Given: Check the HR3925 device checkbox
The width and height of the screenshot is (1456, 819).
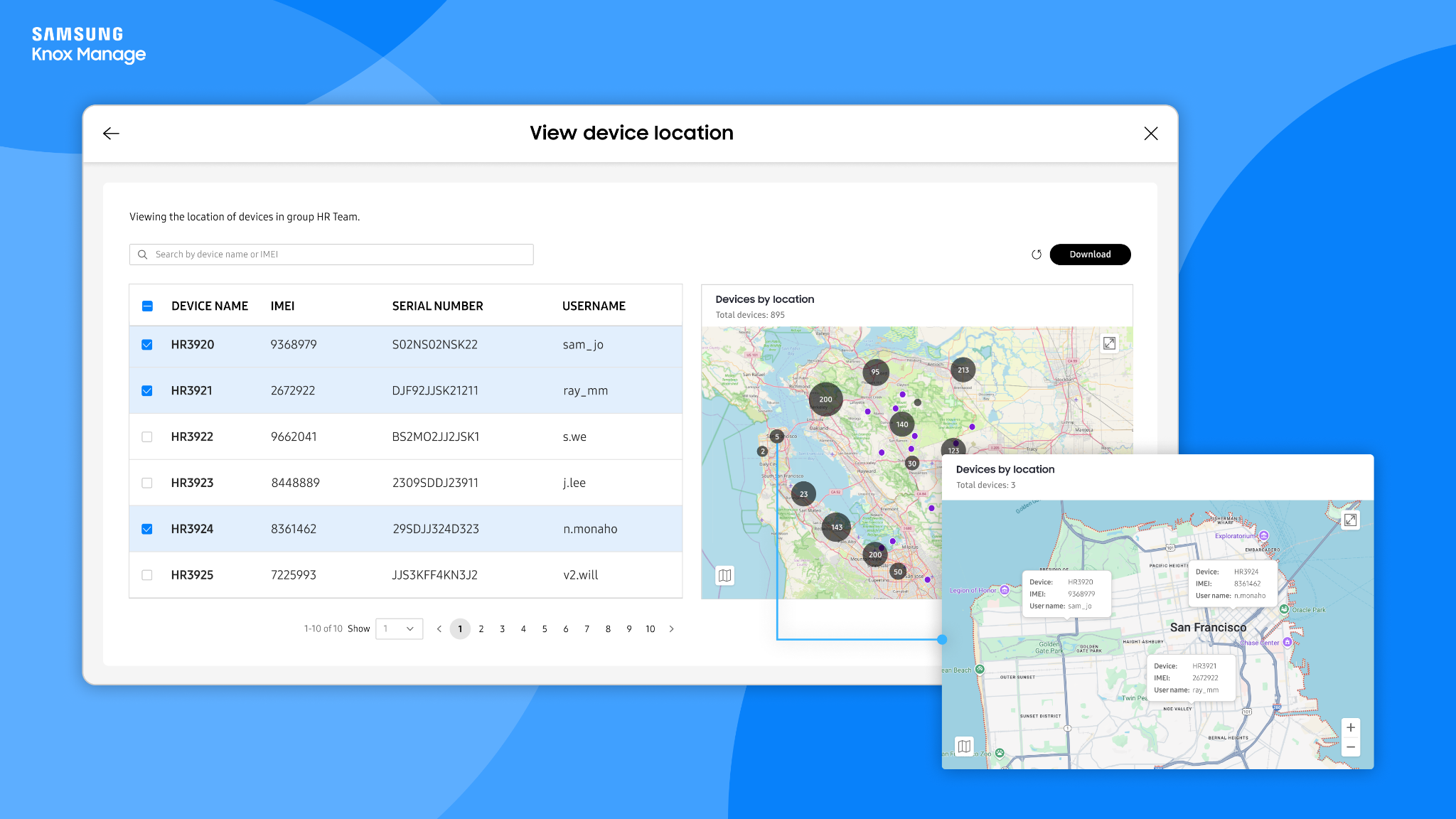Looking at the screenshot, I should tap(147, 575).
